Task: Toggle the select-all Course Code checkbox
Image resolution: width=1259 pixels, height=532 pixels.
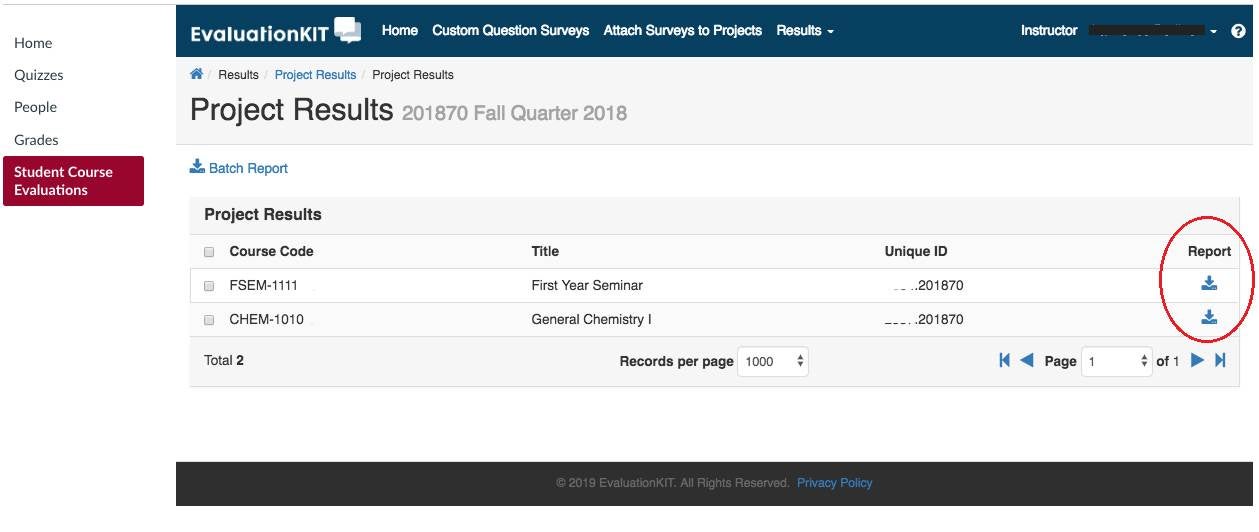Action: (x=209, y=252)
